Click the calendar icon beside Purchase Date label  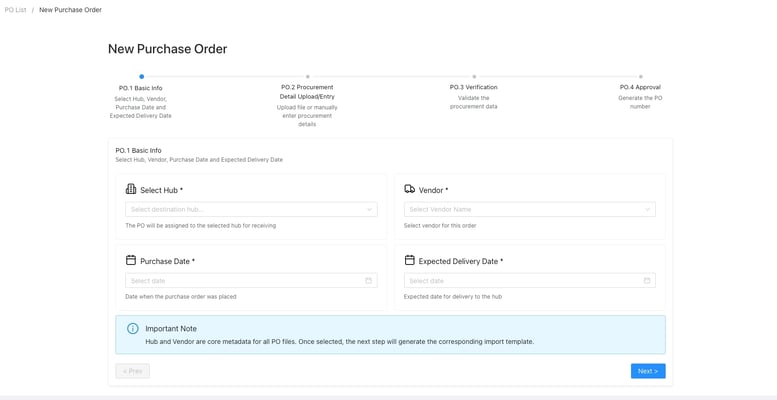coord(131,260)
